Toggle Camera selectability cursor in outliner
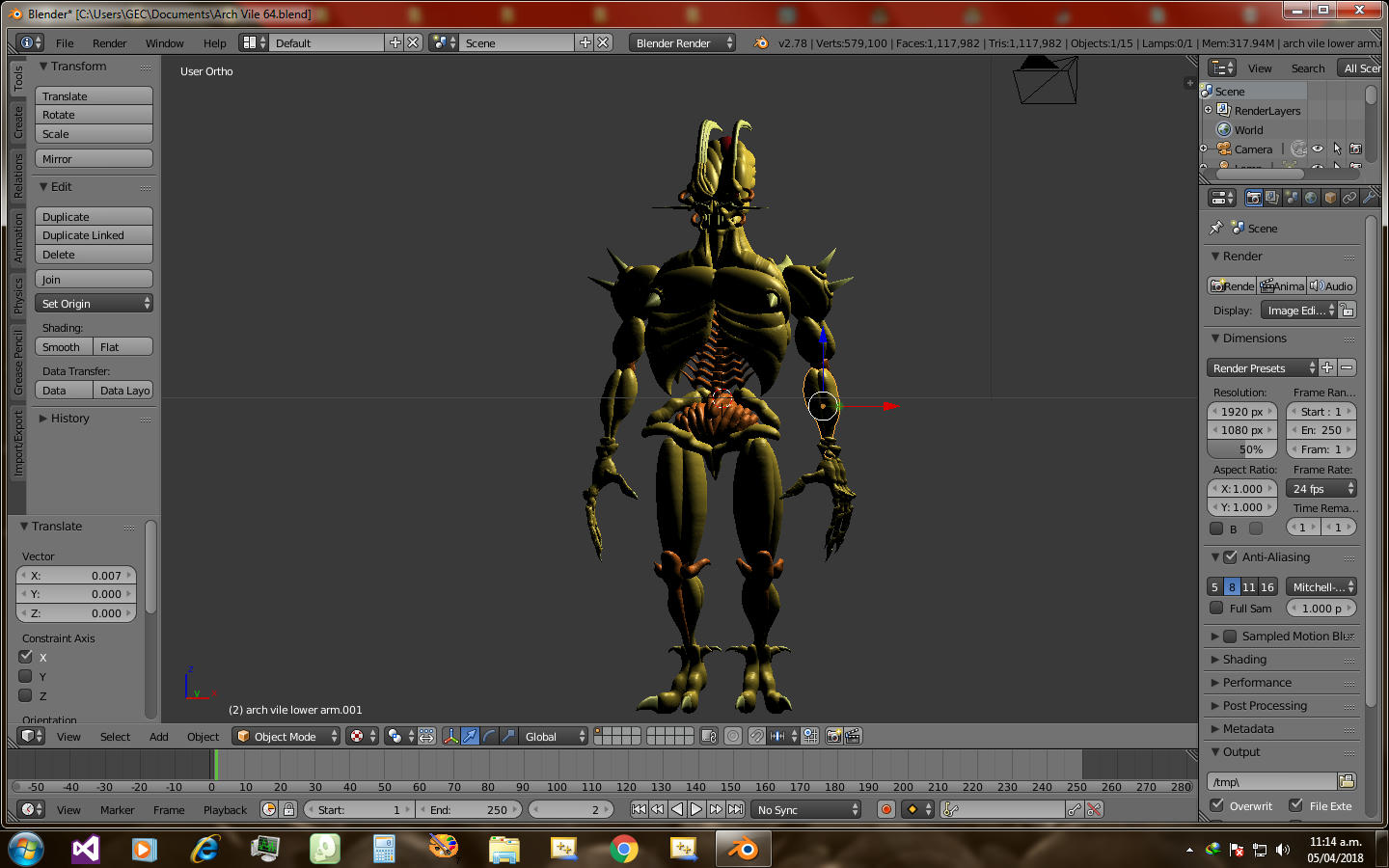 click(x=1337, y=149)
